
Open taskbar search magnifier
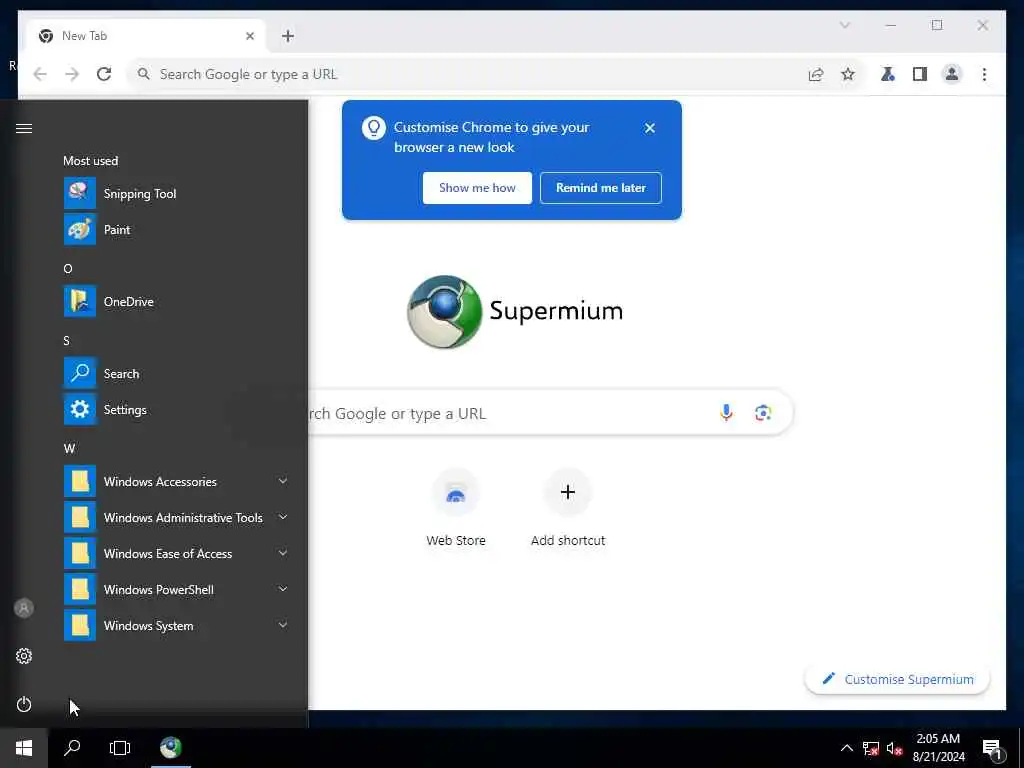pos(72,748)
